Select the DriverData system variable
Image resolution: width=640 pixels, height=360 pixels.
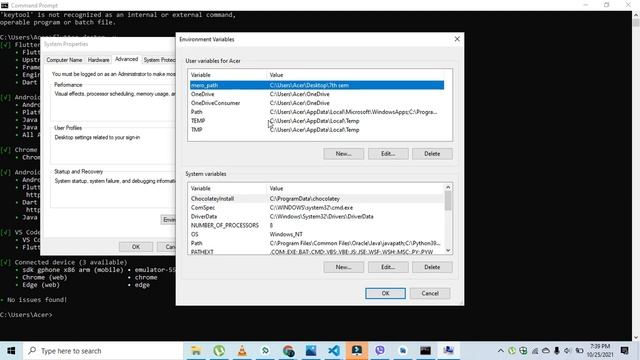pyautogui.click(x=317, y=217)
